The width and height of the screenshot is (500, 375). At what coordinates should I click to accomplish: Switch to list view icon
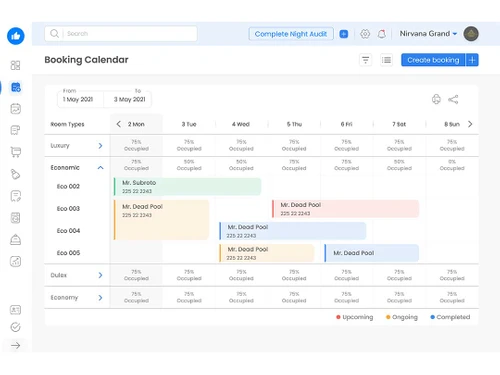coord(387,60)
